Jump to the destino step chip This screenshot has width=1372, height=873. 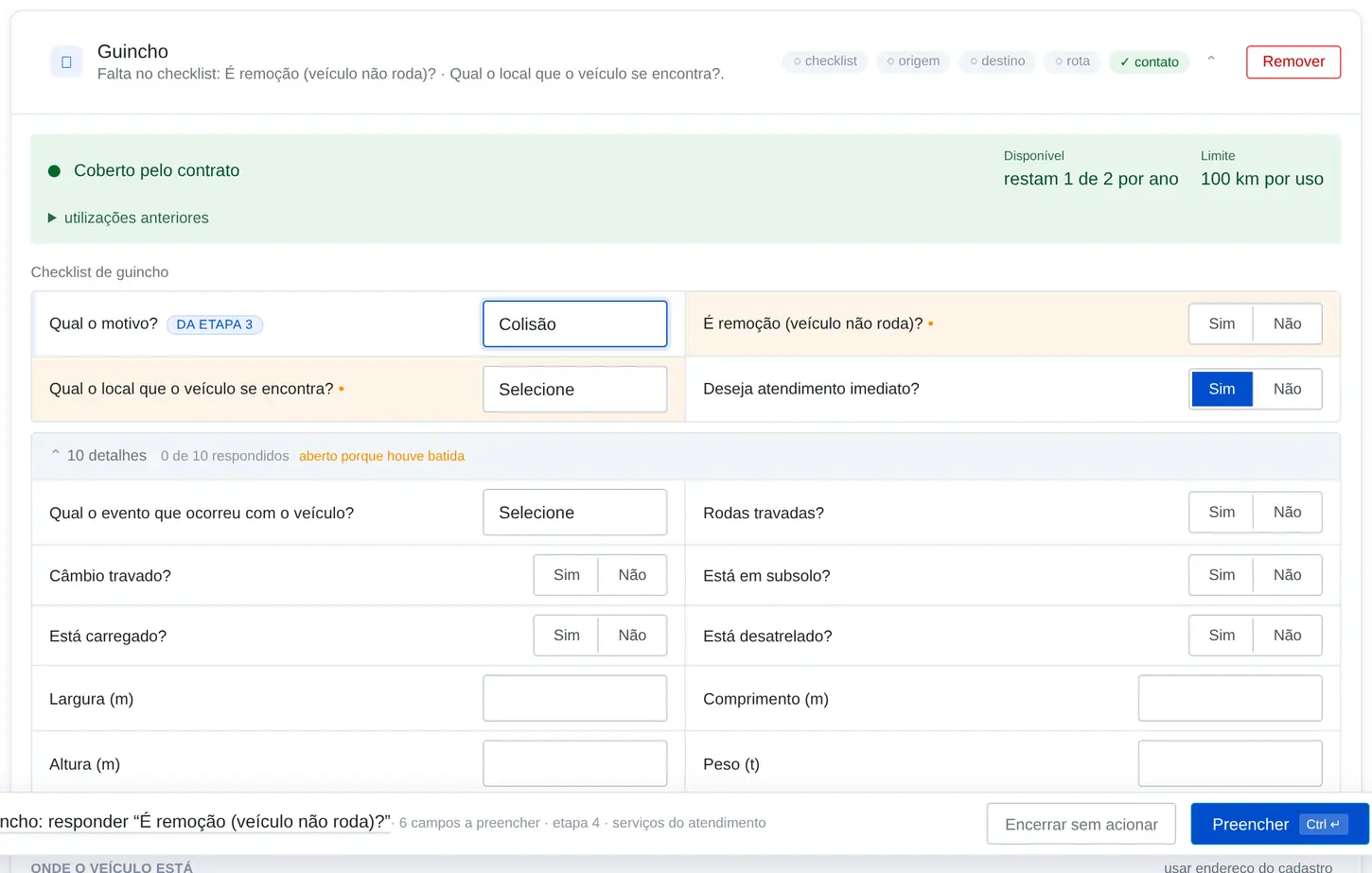[x=997, y=61]
